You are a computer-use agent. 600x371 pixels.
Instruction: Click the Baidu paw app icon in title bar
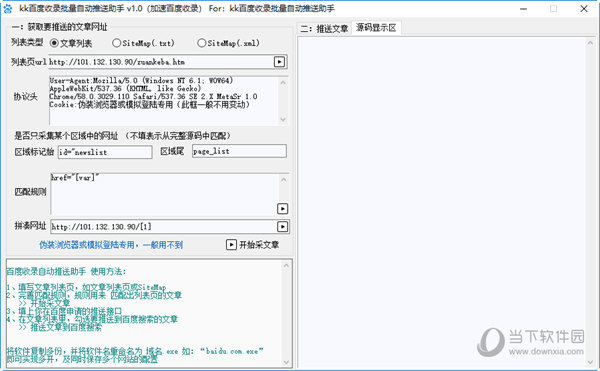(7, 8)
